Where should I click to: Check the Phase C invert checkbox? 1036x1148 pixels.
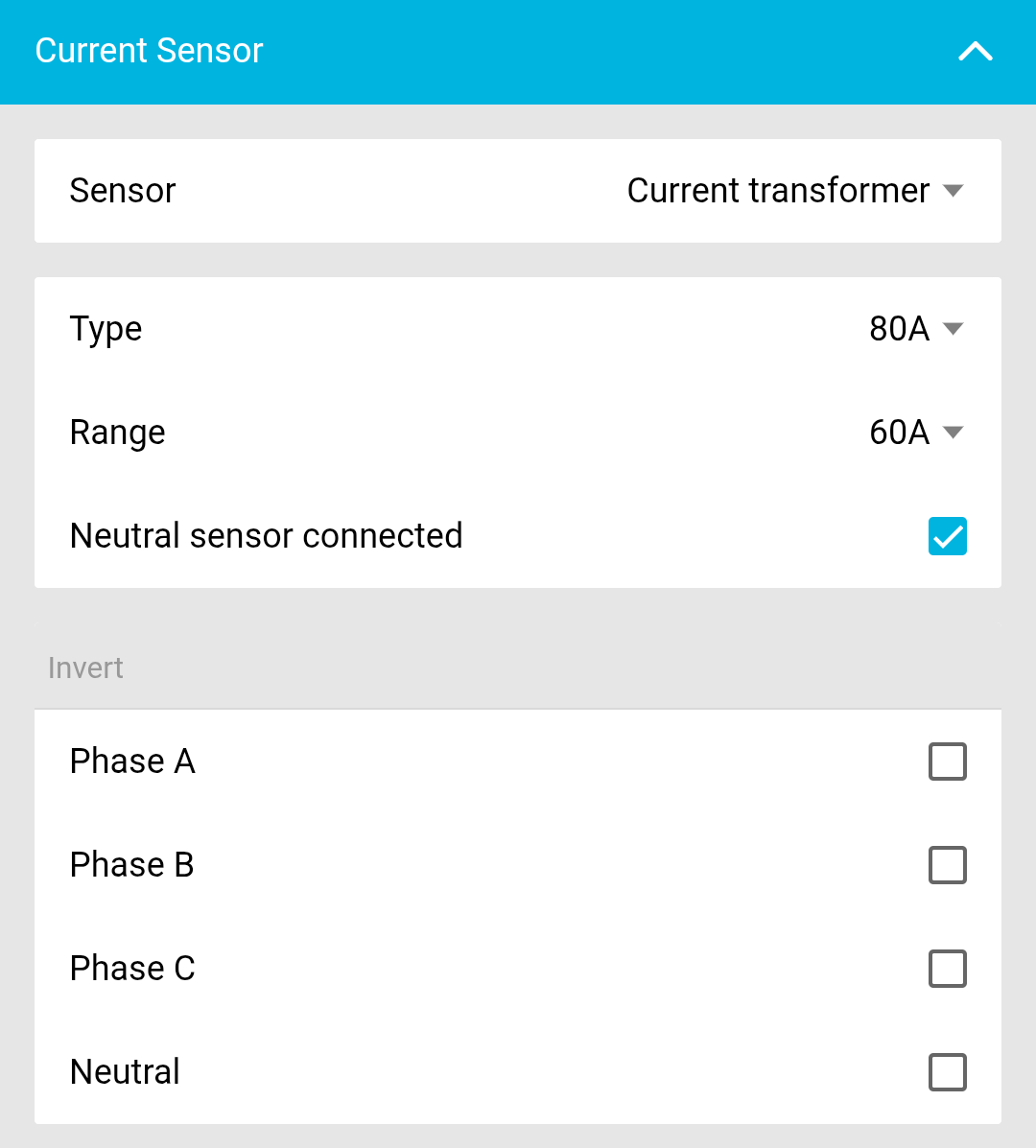[947, 969]
